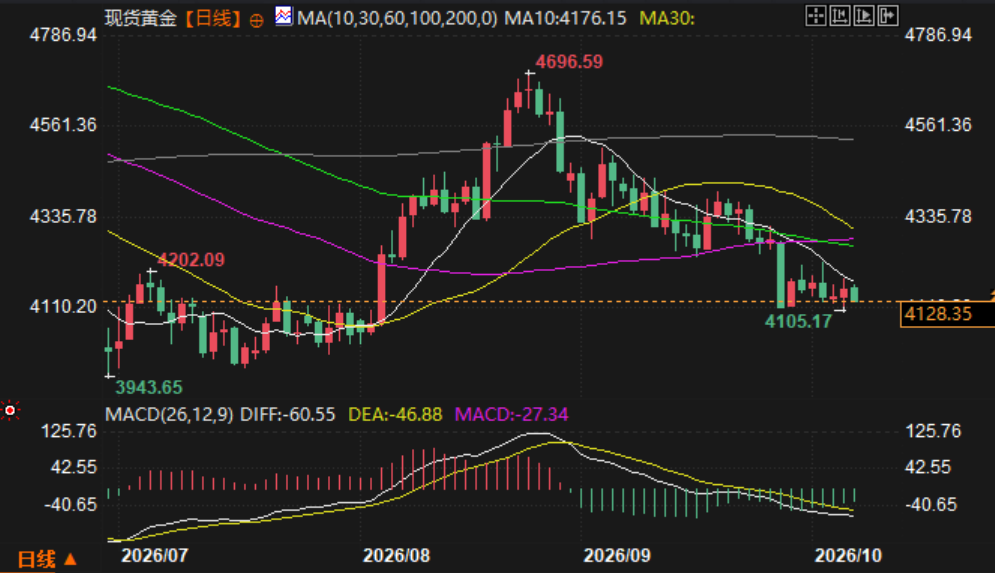This screenshot has height=573, width=995.
Task: Click the MA10:4176.15 value
Action: click(x=565, y=18)
